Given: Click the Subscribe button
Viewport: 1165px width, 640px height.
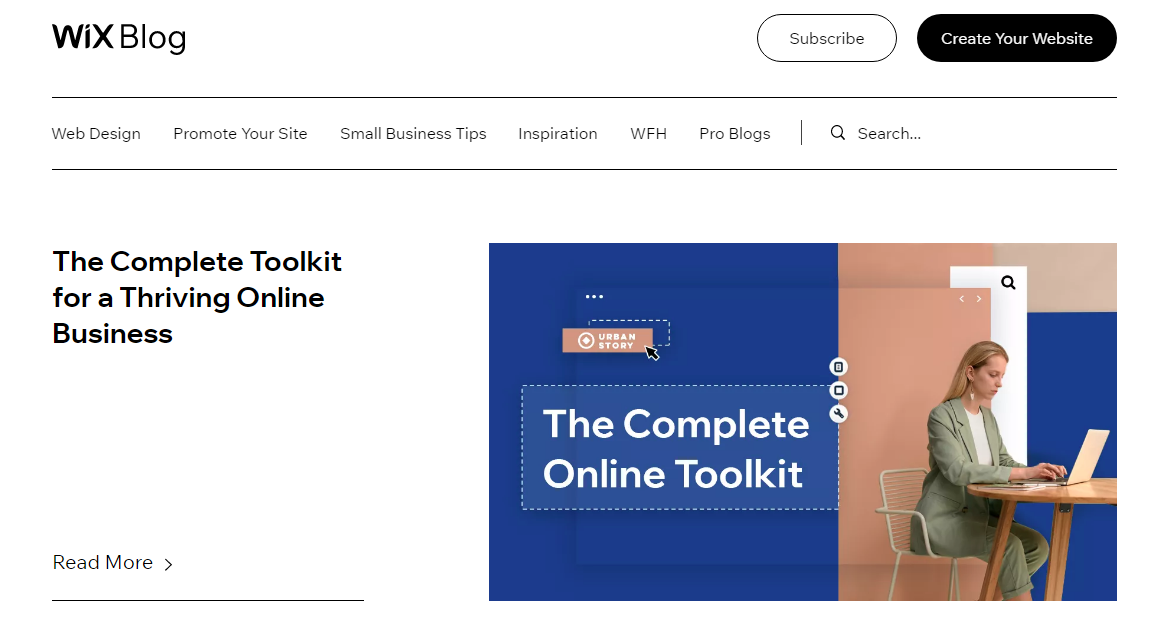Looking at the screenshot, I should tap(827, 38).
